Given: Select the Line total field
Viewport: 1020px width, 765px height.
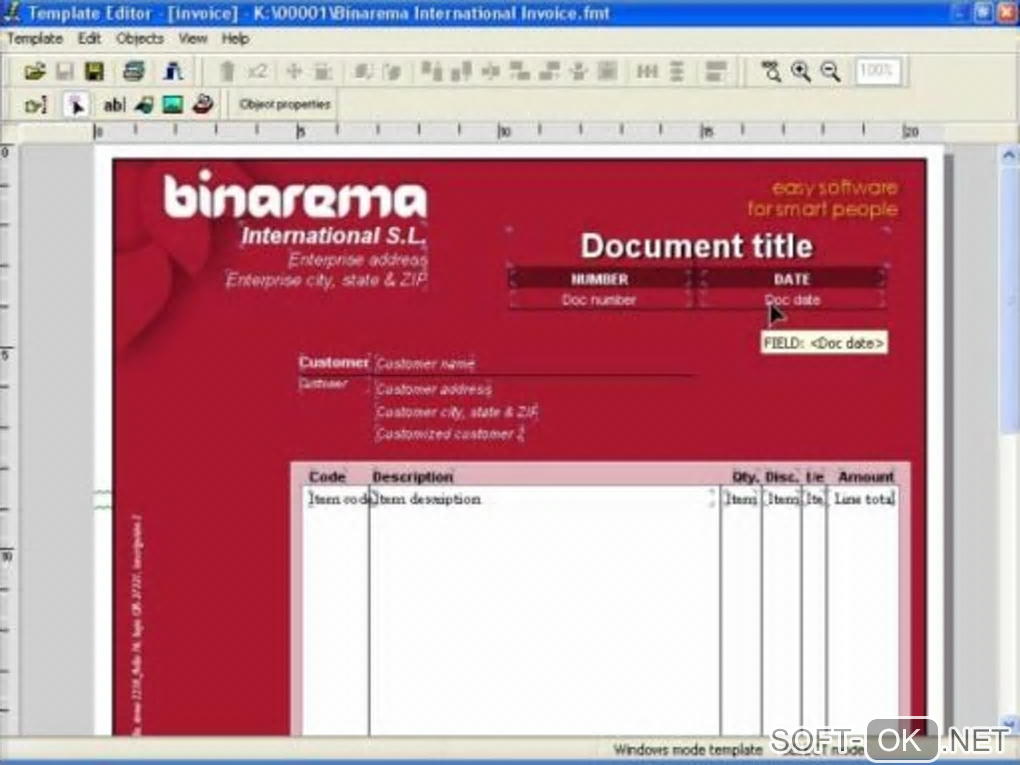Looking at the screenshot, I should [x=864, y=499].
